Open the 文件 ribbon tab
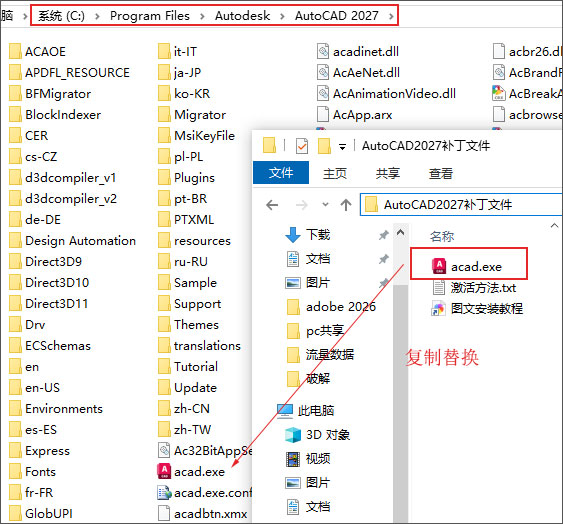Image resolution: width=563 pixels, height=524 pixels. [281, 173]
